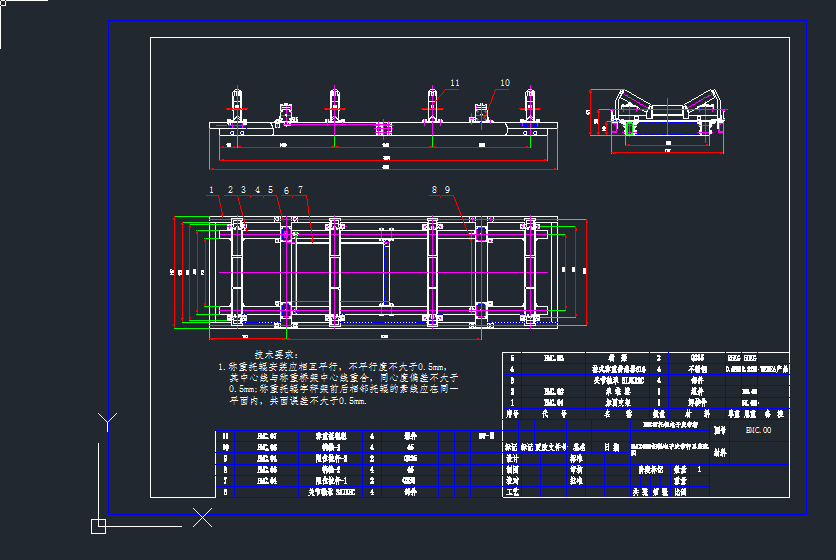The height and width of the screenshot is (560, 836).
Task: Select parts list row number 11
Action: tap(225, 436)
